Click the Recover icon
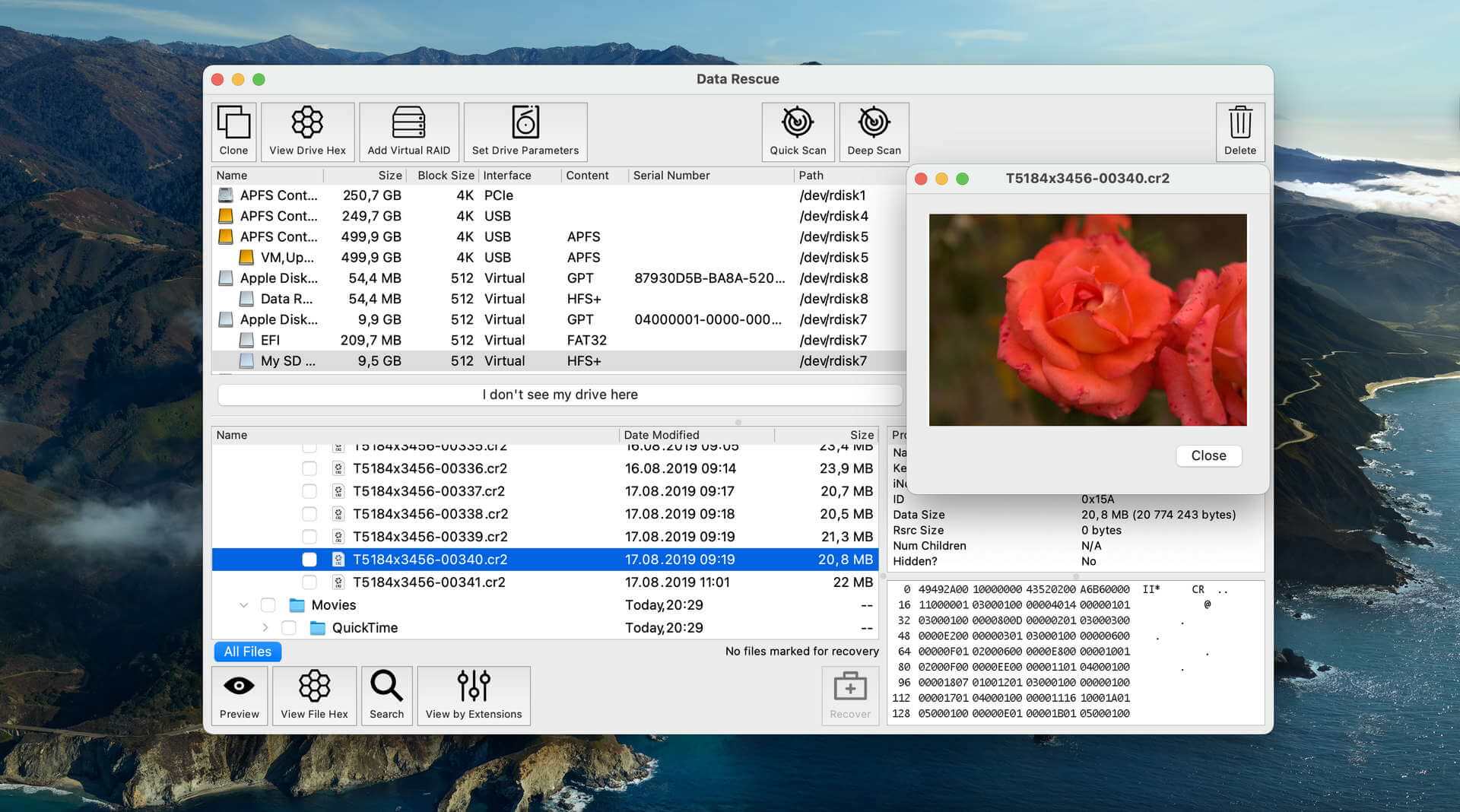This screenshot has width=1460, height=812. 849,696
